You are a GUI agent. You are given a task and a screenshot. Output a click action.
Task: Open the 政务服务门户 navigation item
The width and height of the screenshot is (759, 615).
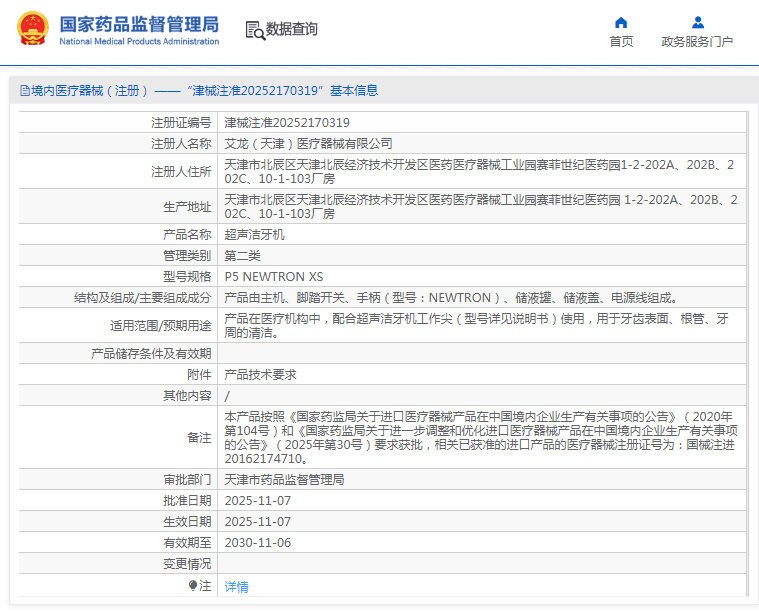(x=697, y=42)
